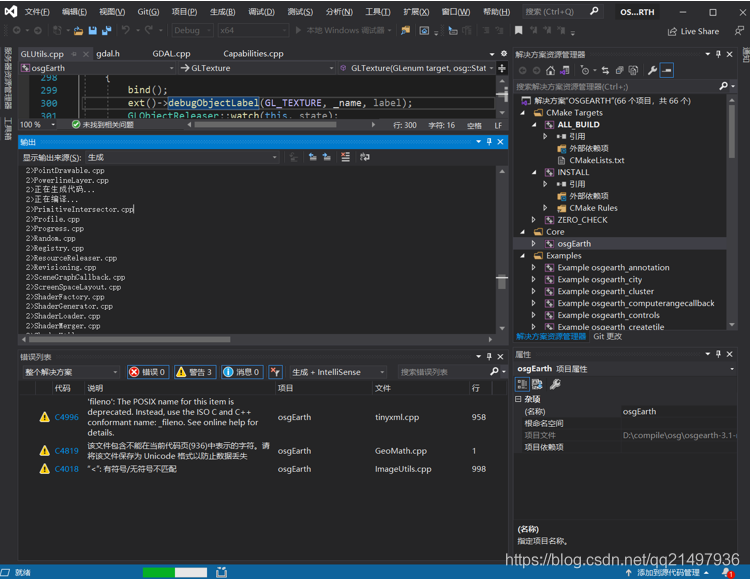The height and width of the screenshot is (579, 750).
Task: Open the 工具(T) menu
Action: pyautogui.click(x=378, y=11)
